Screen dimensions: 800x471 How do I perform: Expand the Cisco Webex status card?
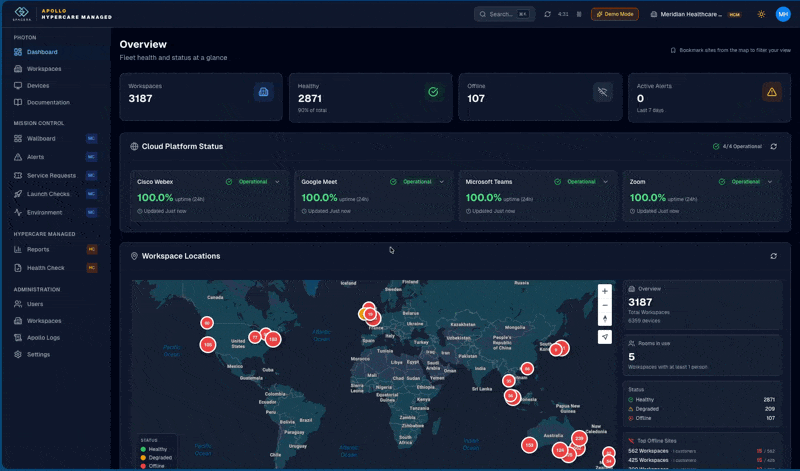coord(277,182)
